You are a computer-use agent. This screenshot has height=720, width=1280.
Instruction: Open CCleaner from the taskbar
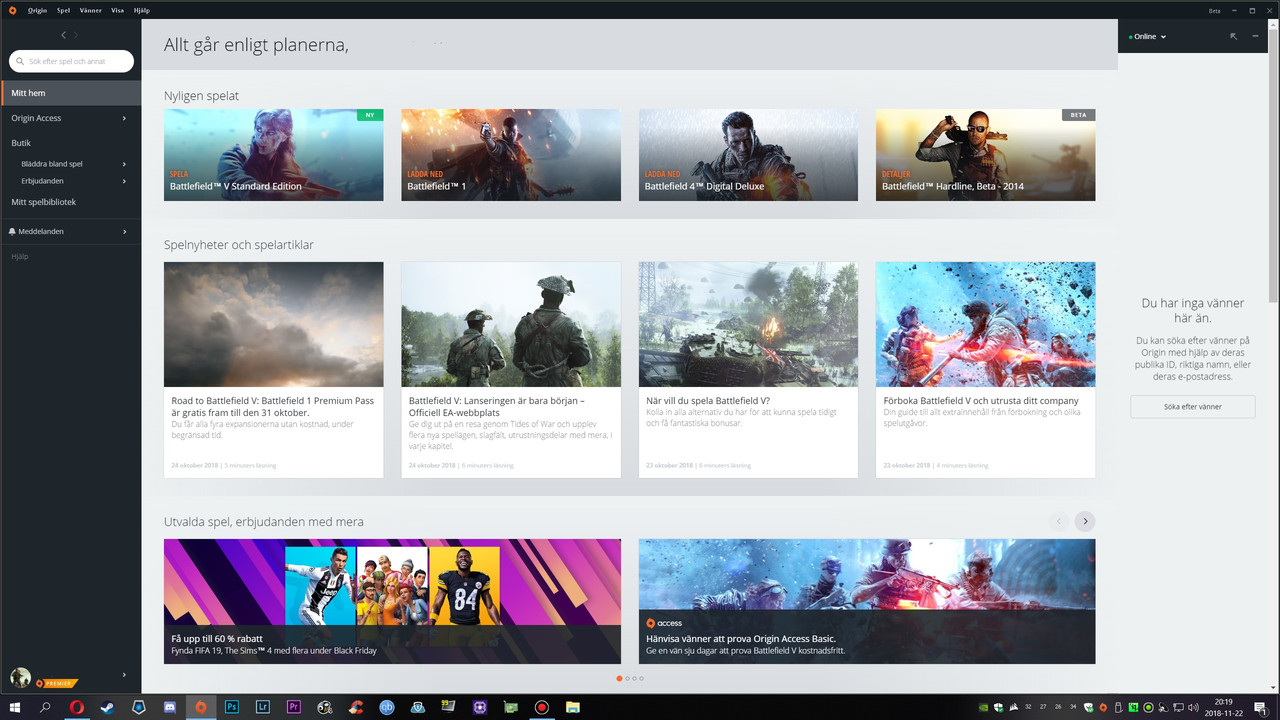356,707
